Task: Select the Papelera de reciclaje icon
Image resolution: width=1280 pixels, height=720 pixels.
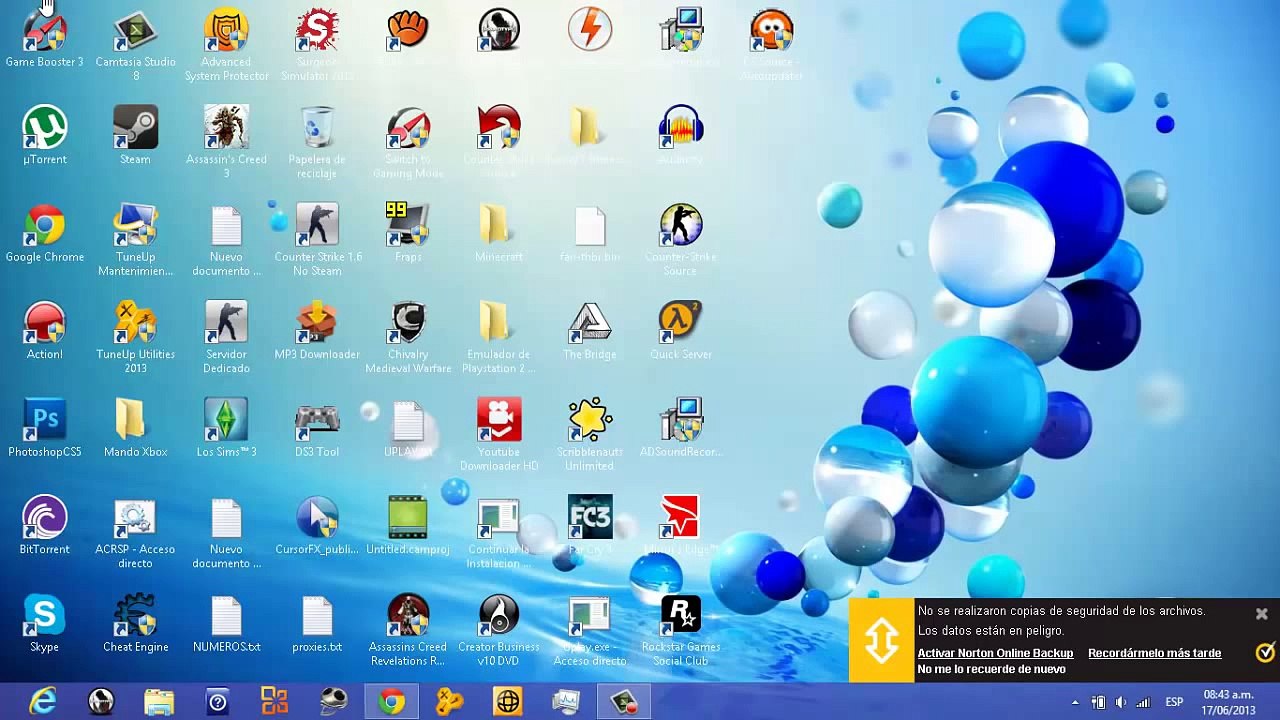Action: click(x=317, y=142)
